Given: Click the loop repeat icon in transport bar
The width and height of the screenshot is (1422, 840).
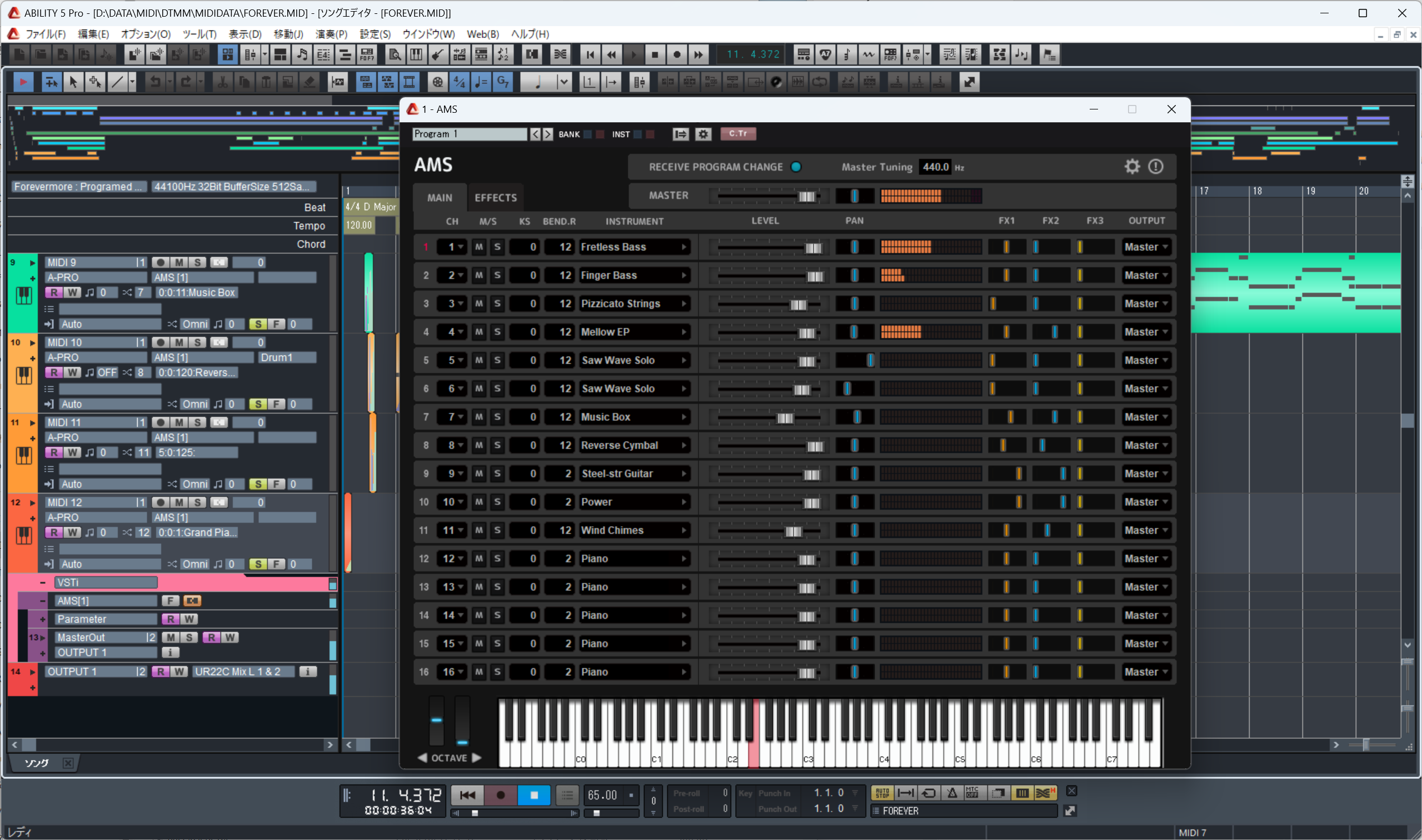Looking at the screenshot, I should [x=929, y=793].
